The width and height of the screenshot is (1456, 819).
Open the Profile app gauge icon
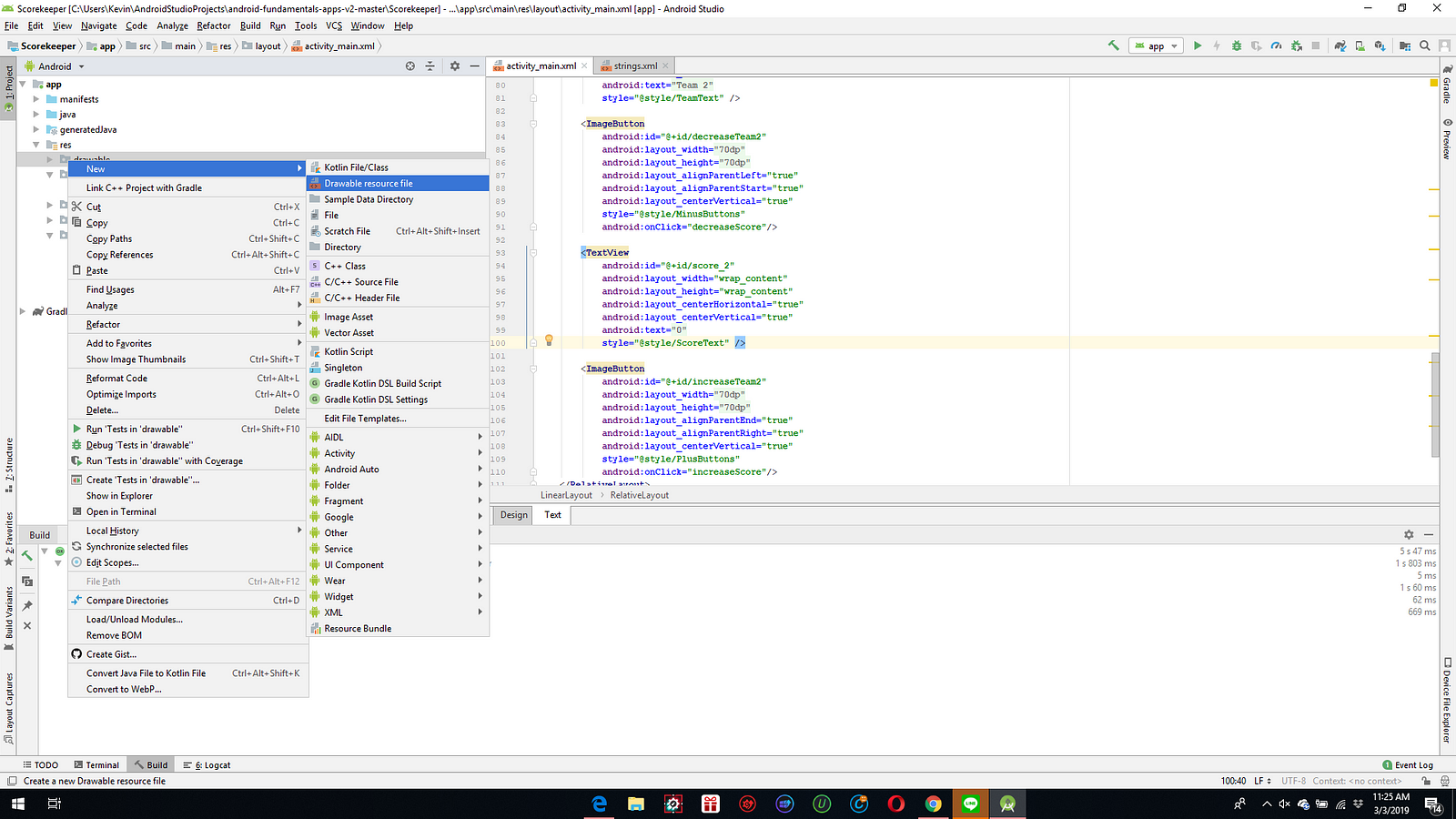1276,45
